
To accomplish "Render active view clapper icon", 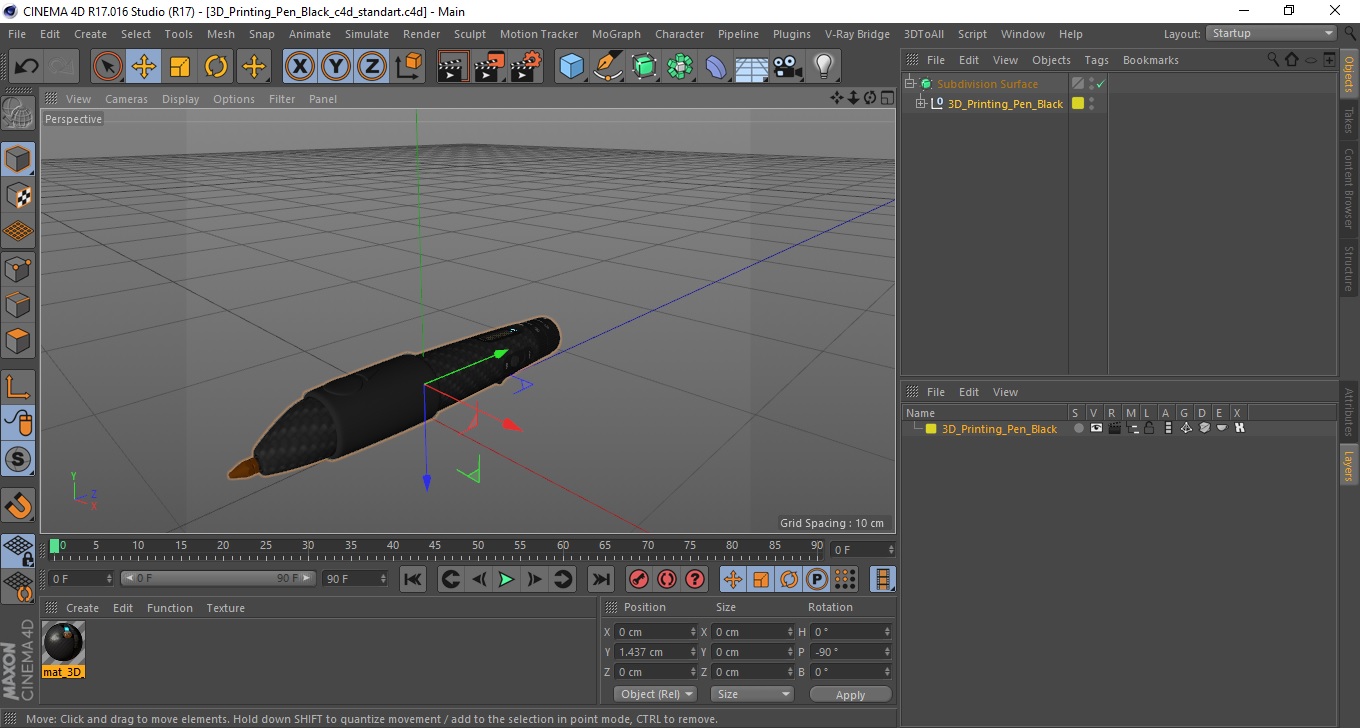I will click(453, 67).
